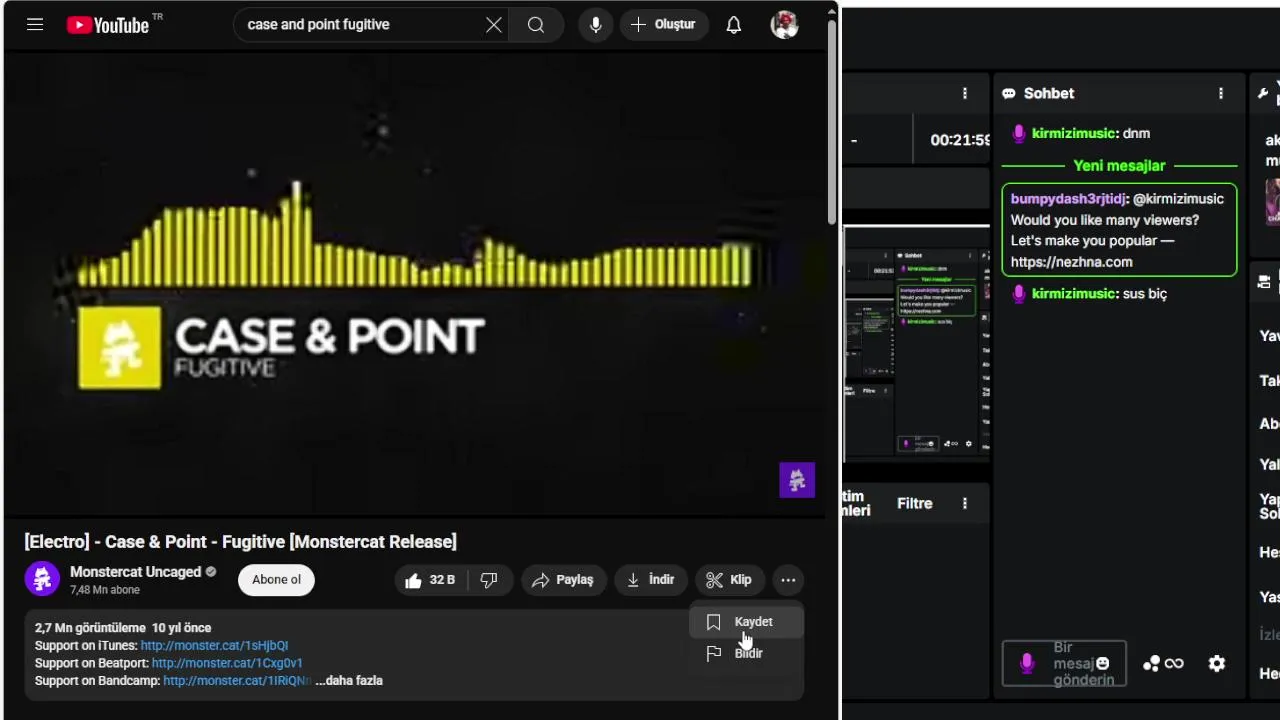Open the https://nezhna.com link in chat
Screen dimensions: 1280x720
pyautogui.click(x=1072, y=262)
